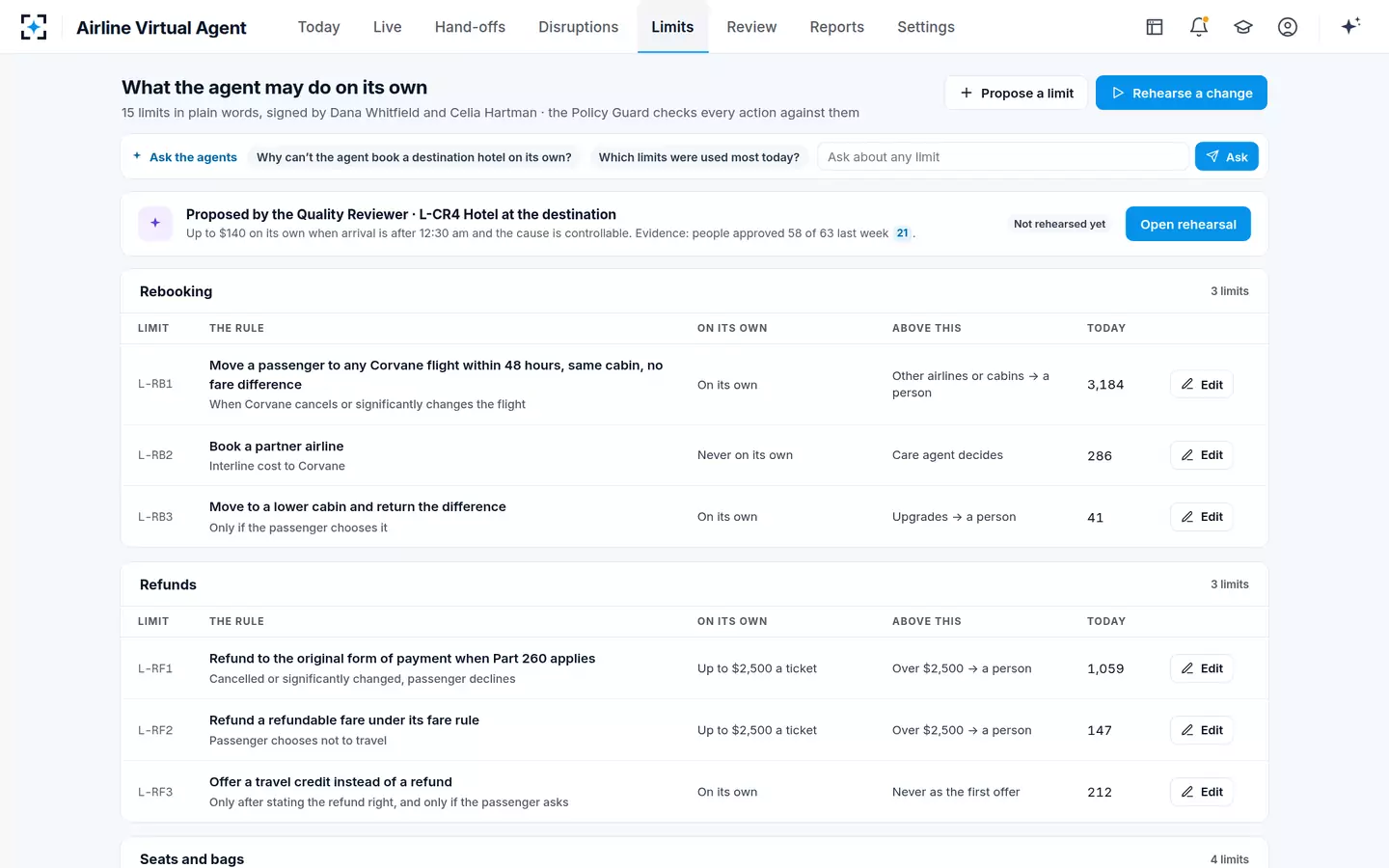Submit question with the Ask button
1389x868 pixels.
(x=1227, y=156)
